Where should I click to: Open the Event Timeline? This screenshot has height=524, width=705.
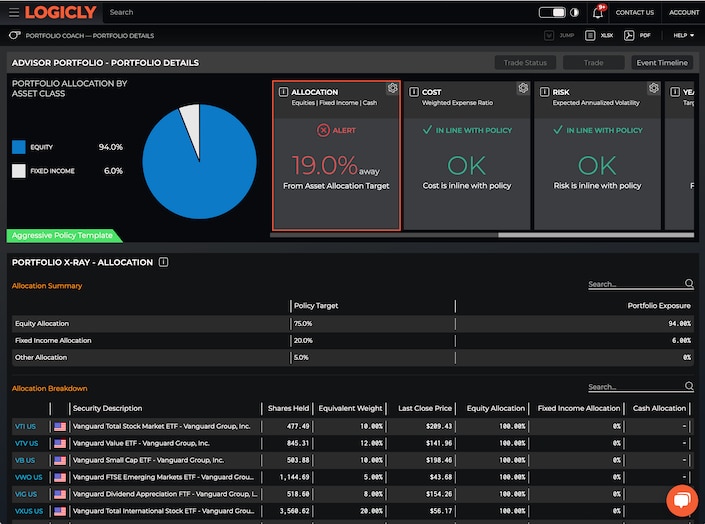(662, 63)
